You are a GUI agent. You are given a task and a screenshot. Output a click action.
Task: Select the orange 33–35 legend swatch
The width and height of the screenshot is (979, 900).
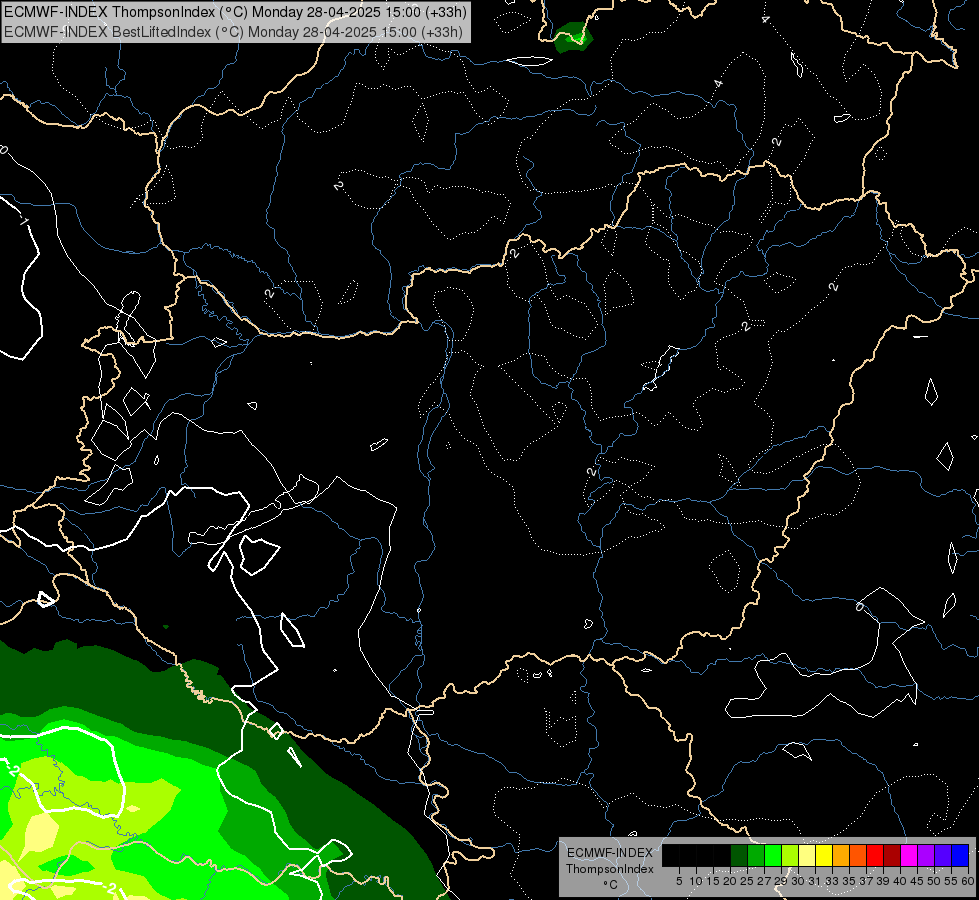click(x=841, y=855)
